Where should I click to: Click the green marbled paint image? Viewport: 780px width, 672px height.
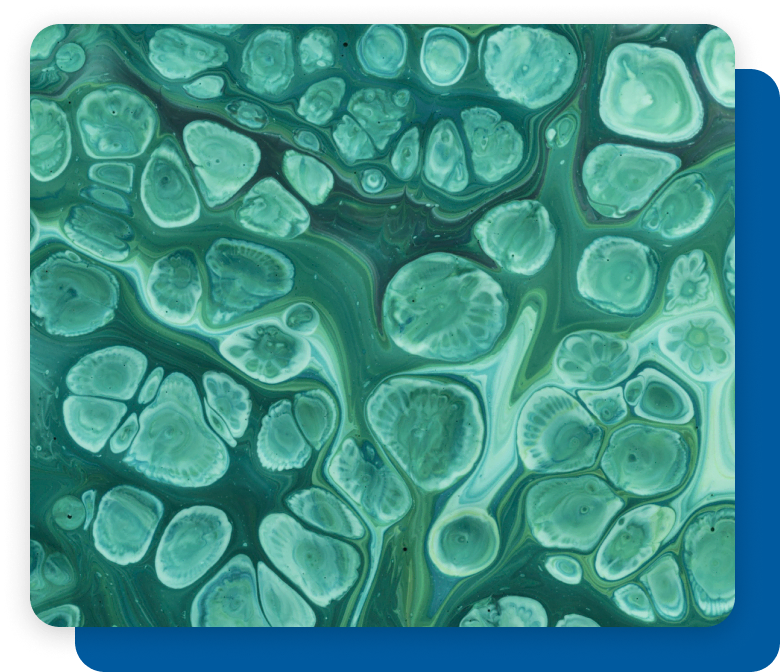click(x=383, y=325)
